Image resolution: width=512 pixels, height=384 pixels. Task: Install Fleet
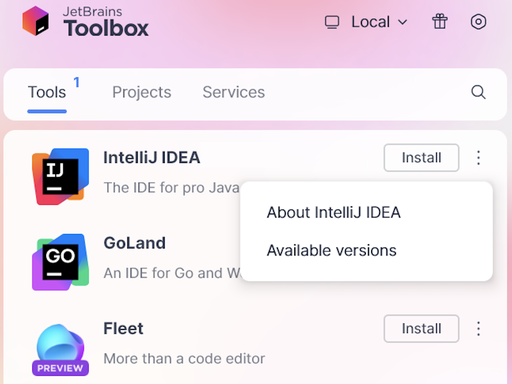click(x=421, y=329)
